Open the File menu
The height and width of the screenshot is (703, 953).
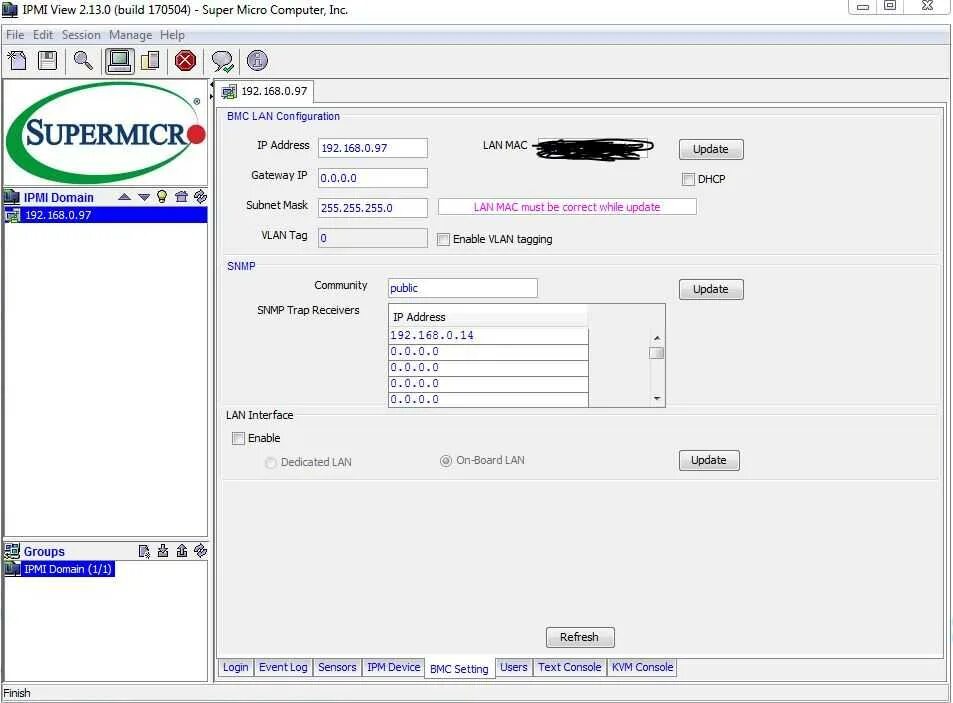click(15, 35)
